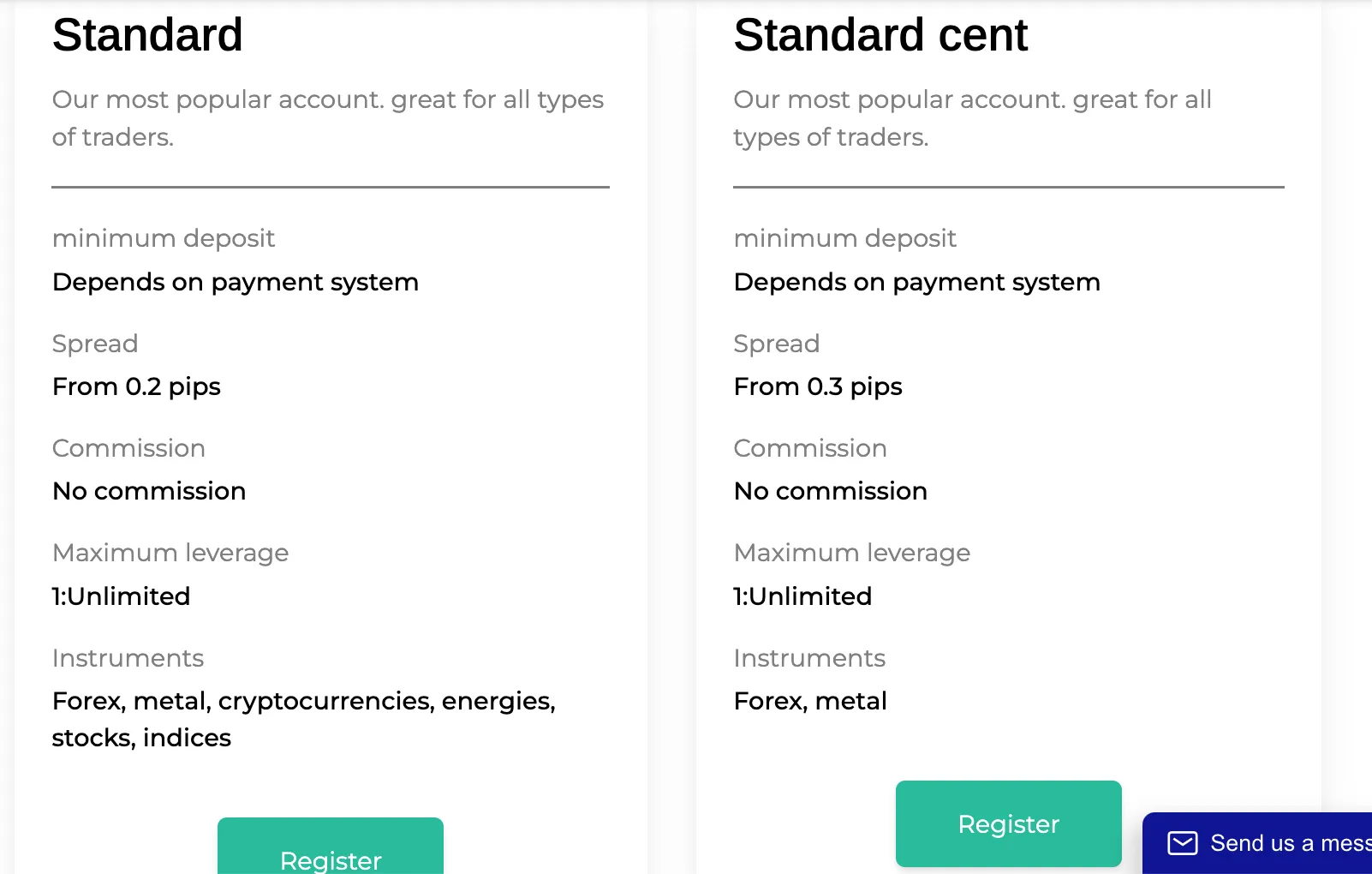Click the From 0.3 pips spread value

pos(818,386)
